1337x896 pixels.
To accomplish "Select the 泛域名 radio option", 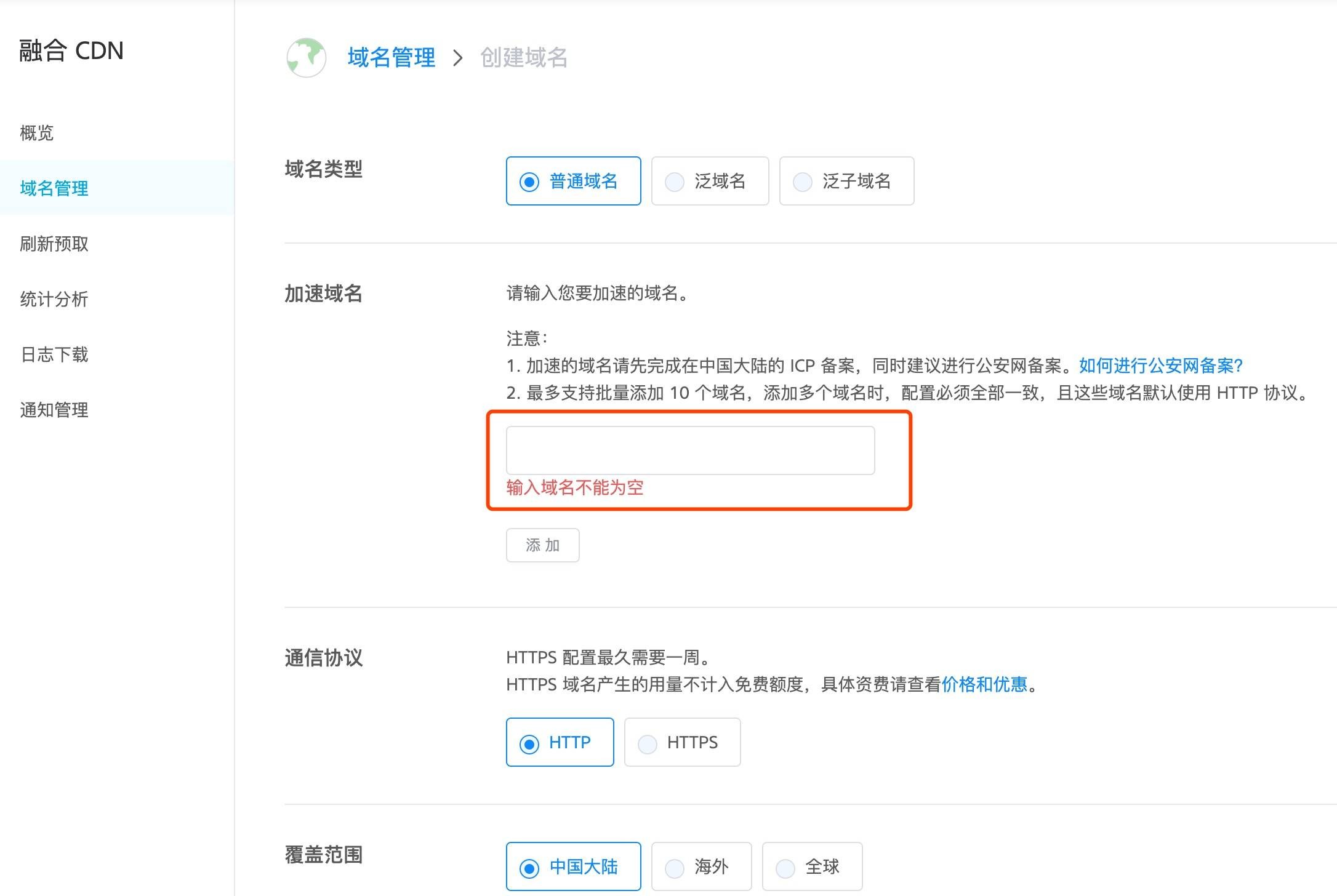I will [x=710, y=181].
